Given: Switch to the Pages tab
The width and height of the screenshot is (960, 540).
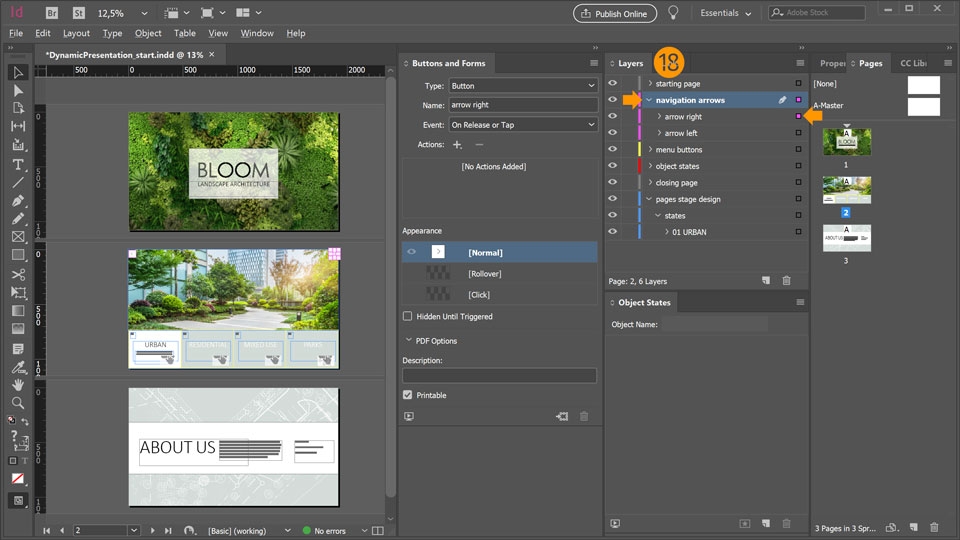Looking at the screenshot, I should point(870,63).
